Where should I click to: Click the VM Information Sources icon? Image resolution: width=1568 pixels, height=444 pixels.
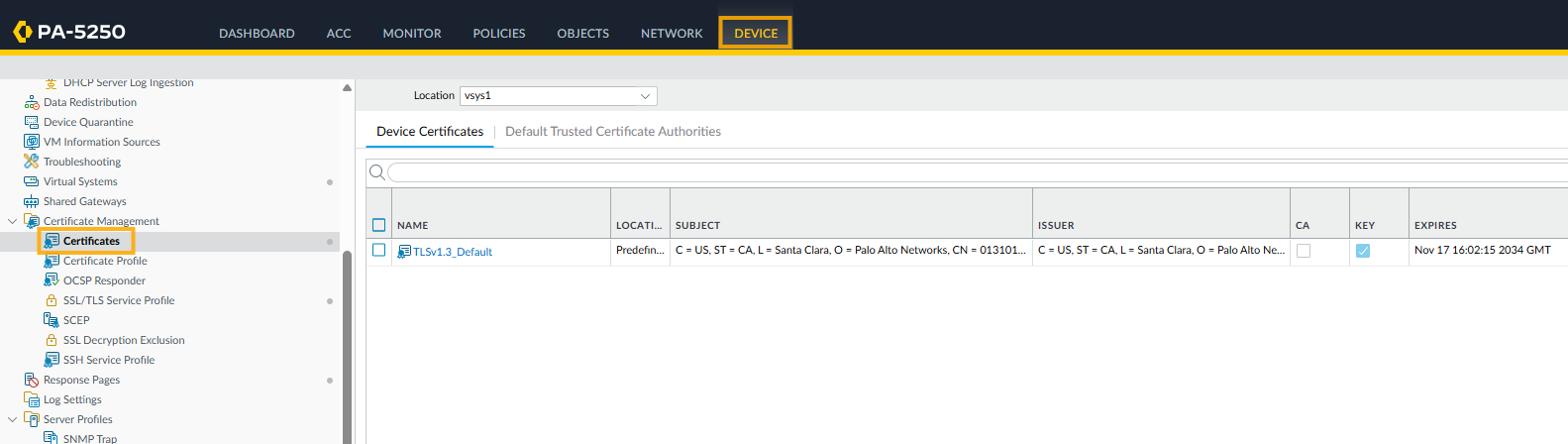pyautogui.click(x=32, y=142)
